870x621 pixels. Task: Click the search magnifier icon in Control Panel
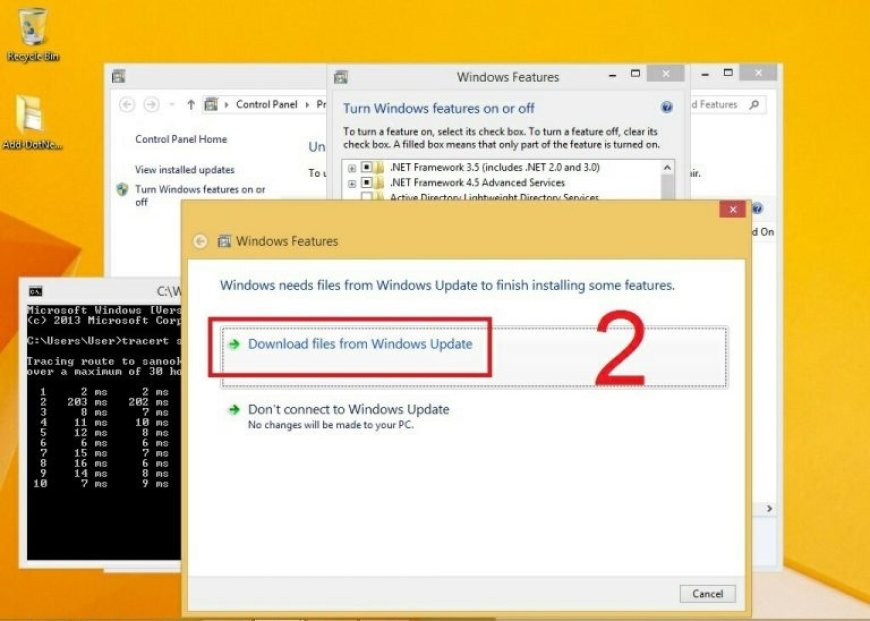coord(753,104)
